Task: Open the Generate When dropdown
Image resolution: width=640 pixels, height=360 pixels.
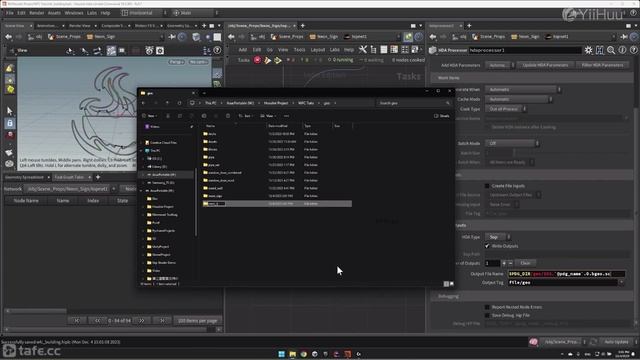Action: pos(523,89)
